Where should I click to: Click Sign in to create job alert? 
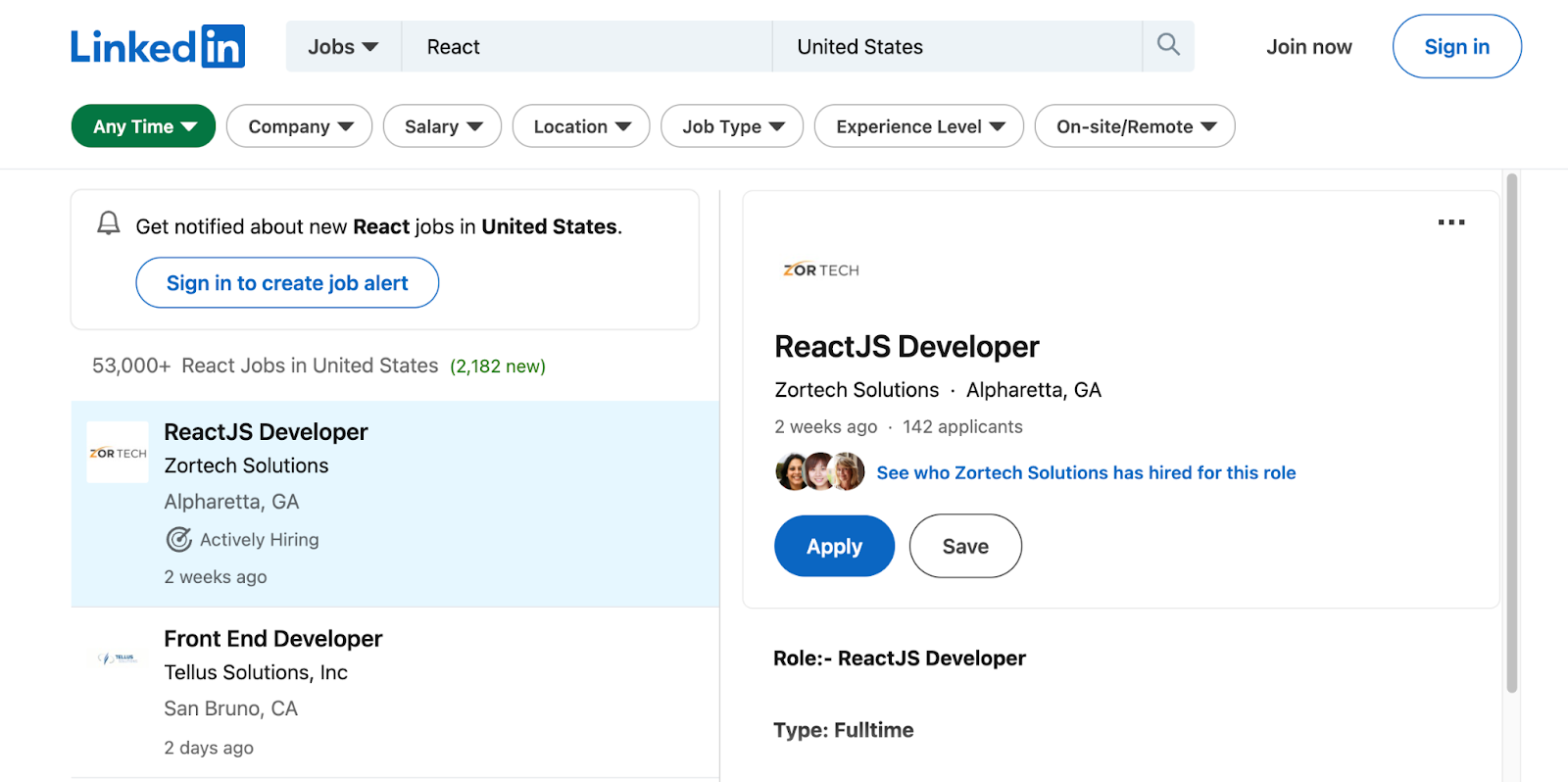[x=287, y=283]
